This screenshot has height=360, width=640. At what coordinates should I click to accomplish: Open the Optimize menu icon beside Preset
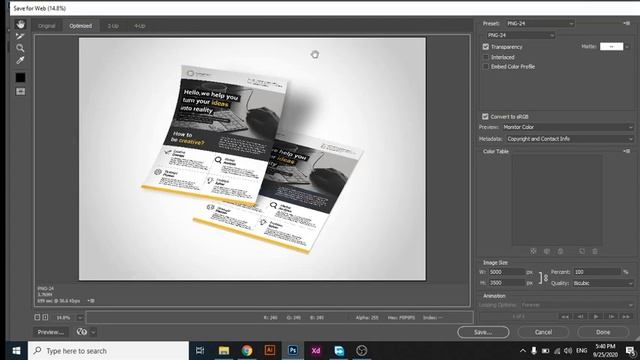(x=627, y=24)
